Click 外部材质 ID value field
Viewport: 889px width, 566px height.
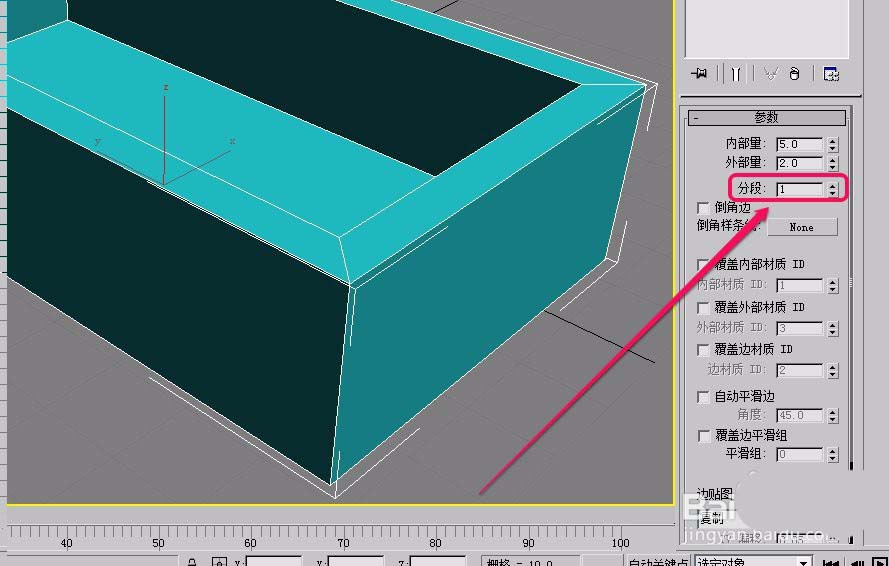tap(799, 328)
